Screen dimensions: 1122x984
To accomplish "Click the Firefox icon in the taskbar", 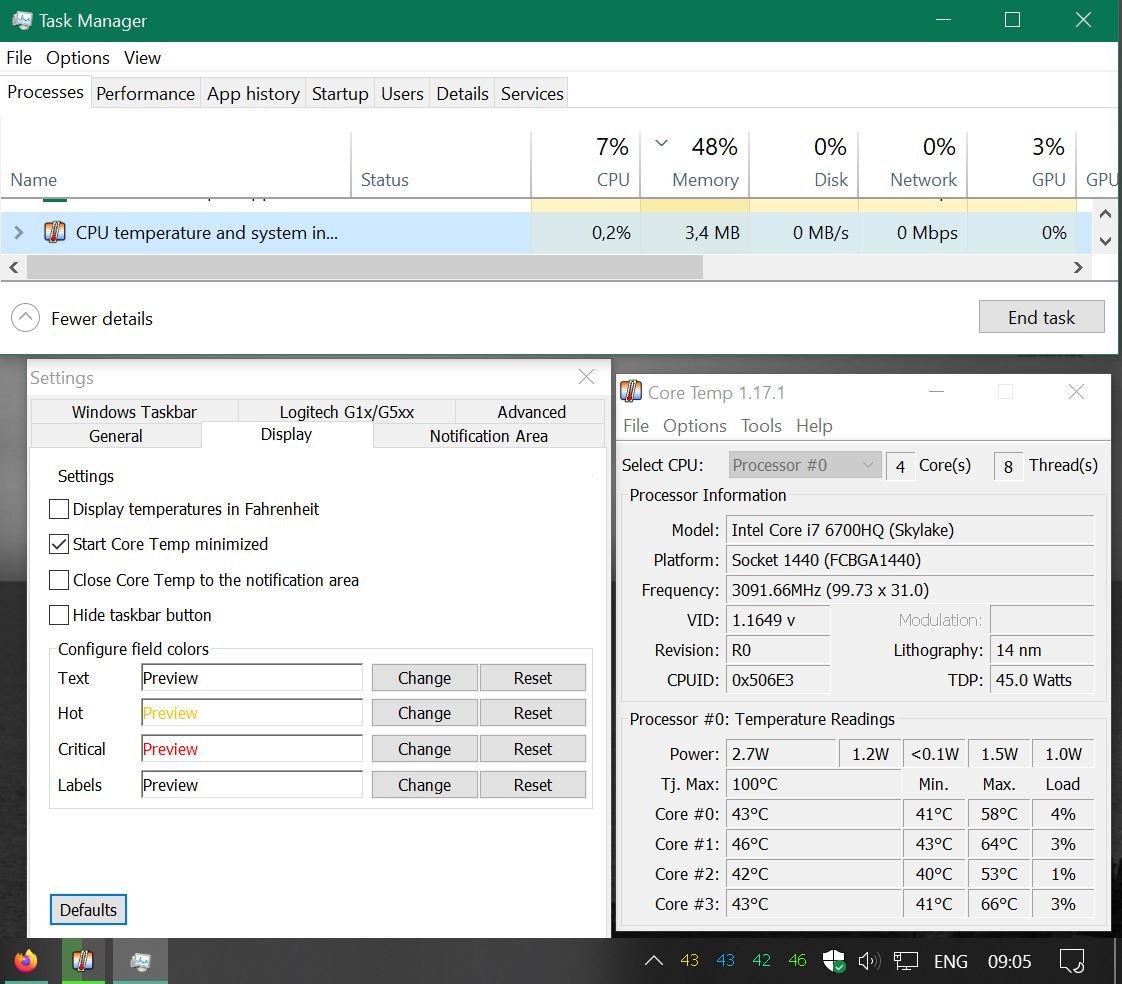I will pos(26,961).
